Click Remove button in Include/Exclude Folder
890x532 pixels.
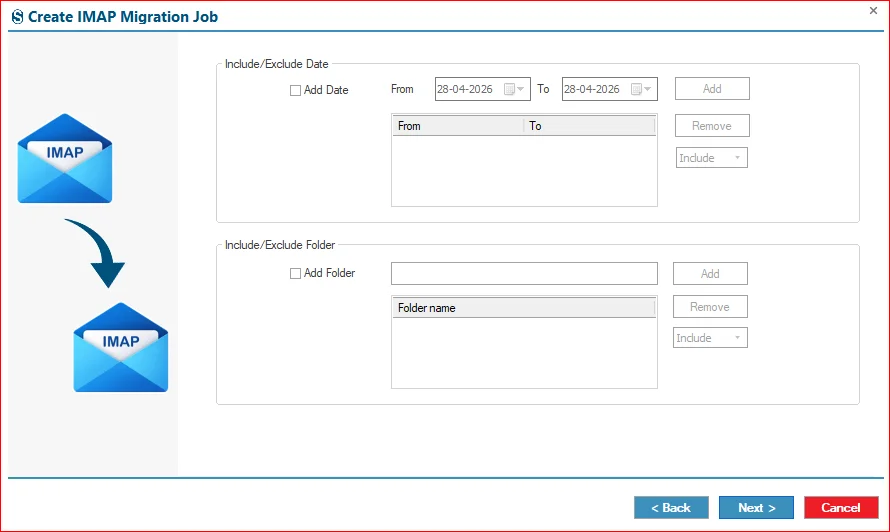[x=710, y=307]
